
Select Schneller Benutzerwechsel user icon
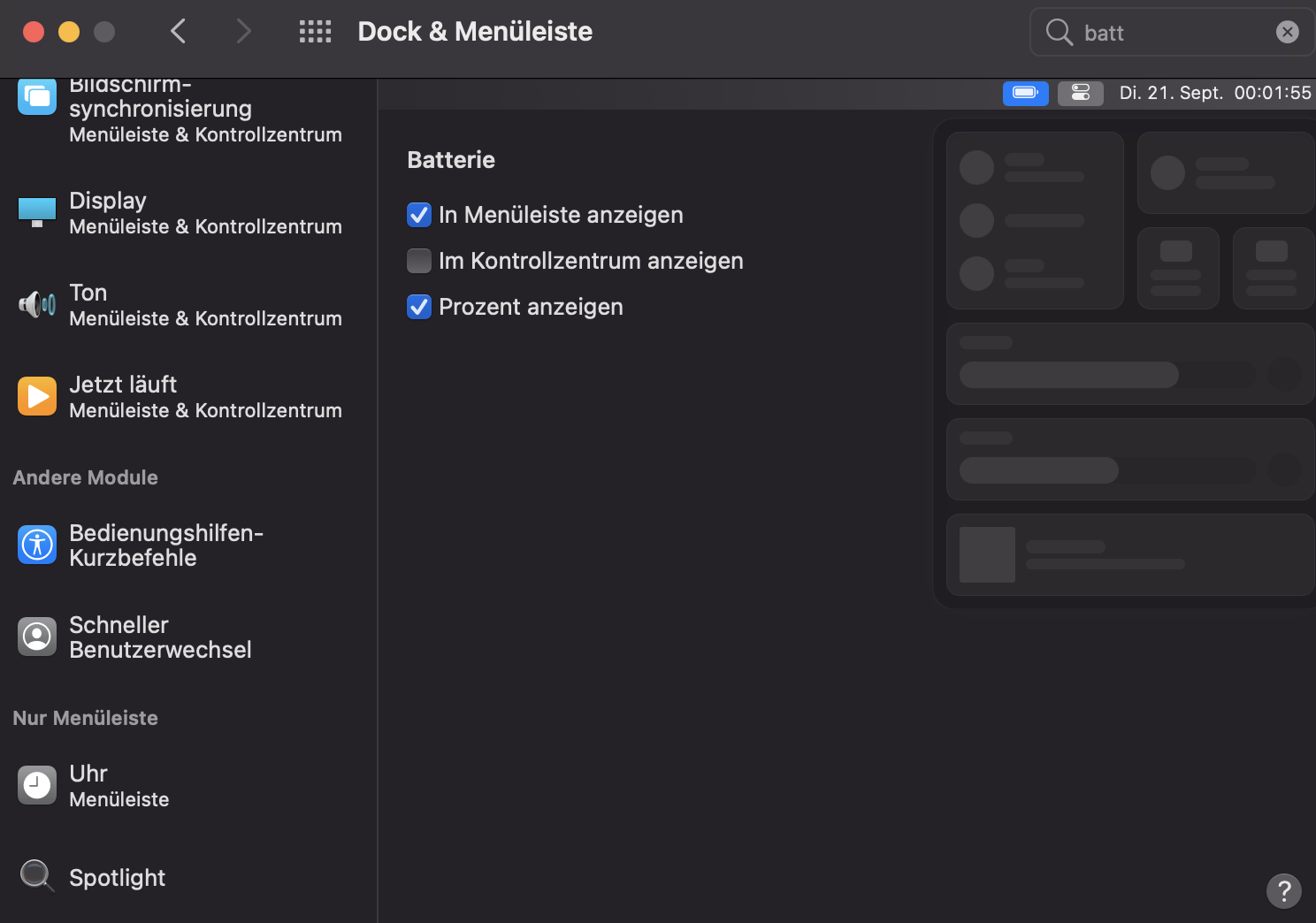click(37, 637)
